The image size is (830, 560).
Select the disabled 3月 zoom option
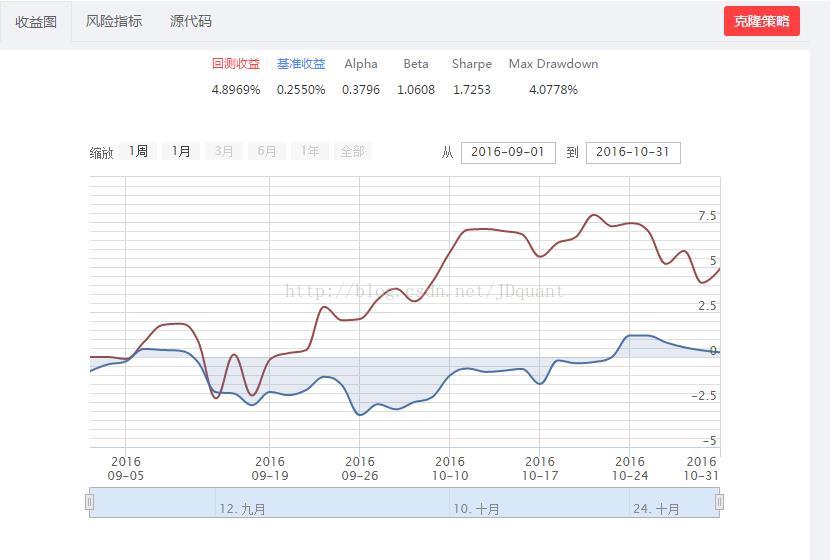click(x=223, y=151)
